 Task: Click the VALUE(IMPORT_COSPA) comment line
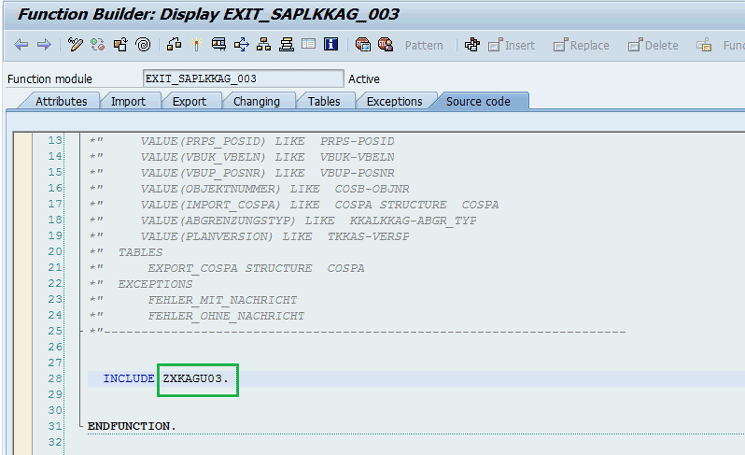point(295,205)
